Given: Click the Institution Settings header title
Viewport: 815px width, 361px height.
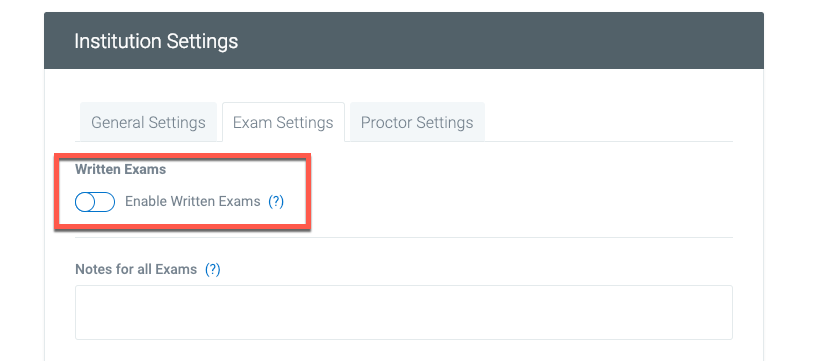Looking at the screenshot, I should 156,41.
